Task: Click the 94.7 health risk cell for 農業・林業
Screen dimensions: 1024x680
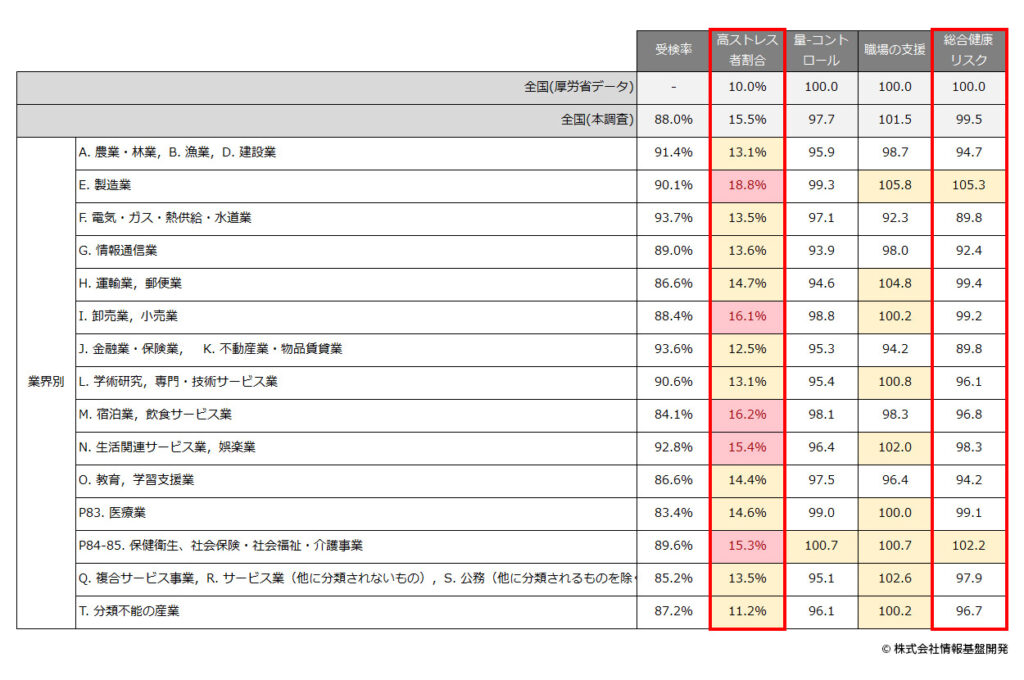Action: (968, 153)
